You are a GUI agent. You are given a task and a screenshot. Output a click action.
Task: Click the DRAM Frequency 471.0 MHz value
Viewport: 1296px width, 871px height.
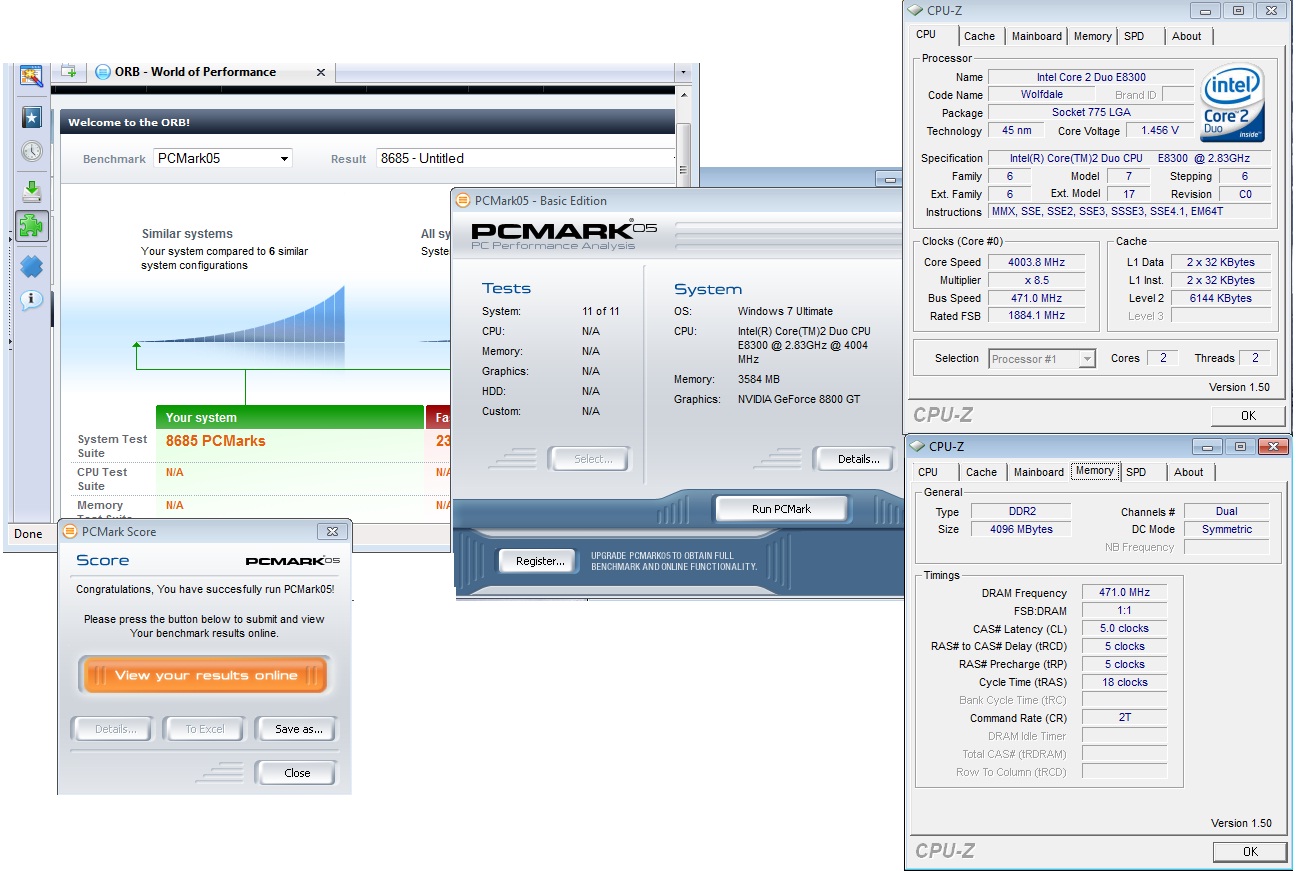[x=1125, y=593]
